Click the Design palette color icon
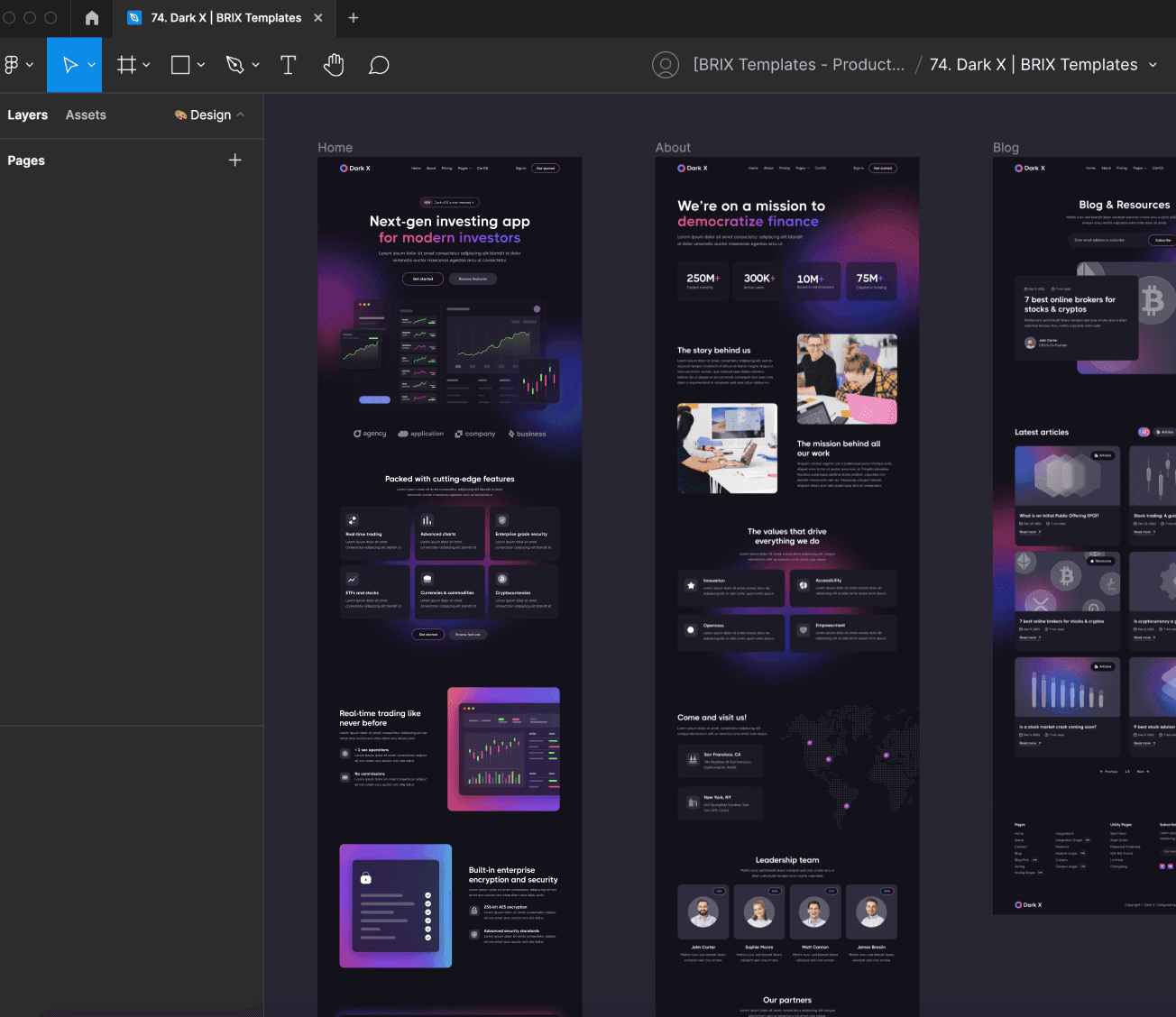The height and width of the screenshot is (1017, 1176). (180, 115)
